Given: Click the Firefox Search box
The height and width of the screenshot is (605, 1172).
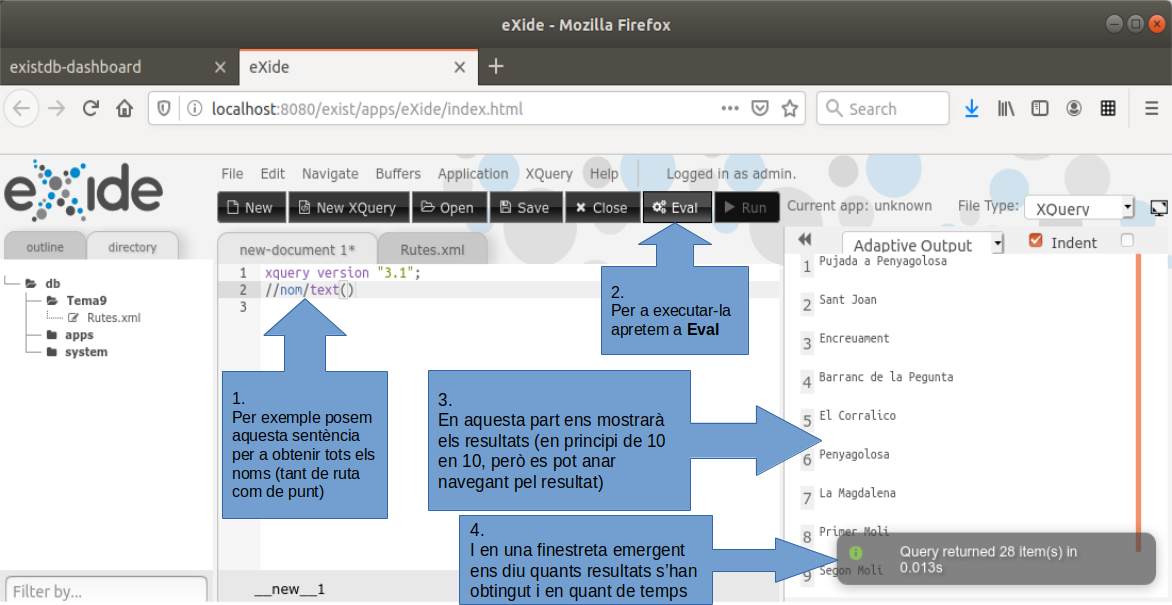Looking at the screenshot, I should (883, 108).
